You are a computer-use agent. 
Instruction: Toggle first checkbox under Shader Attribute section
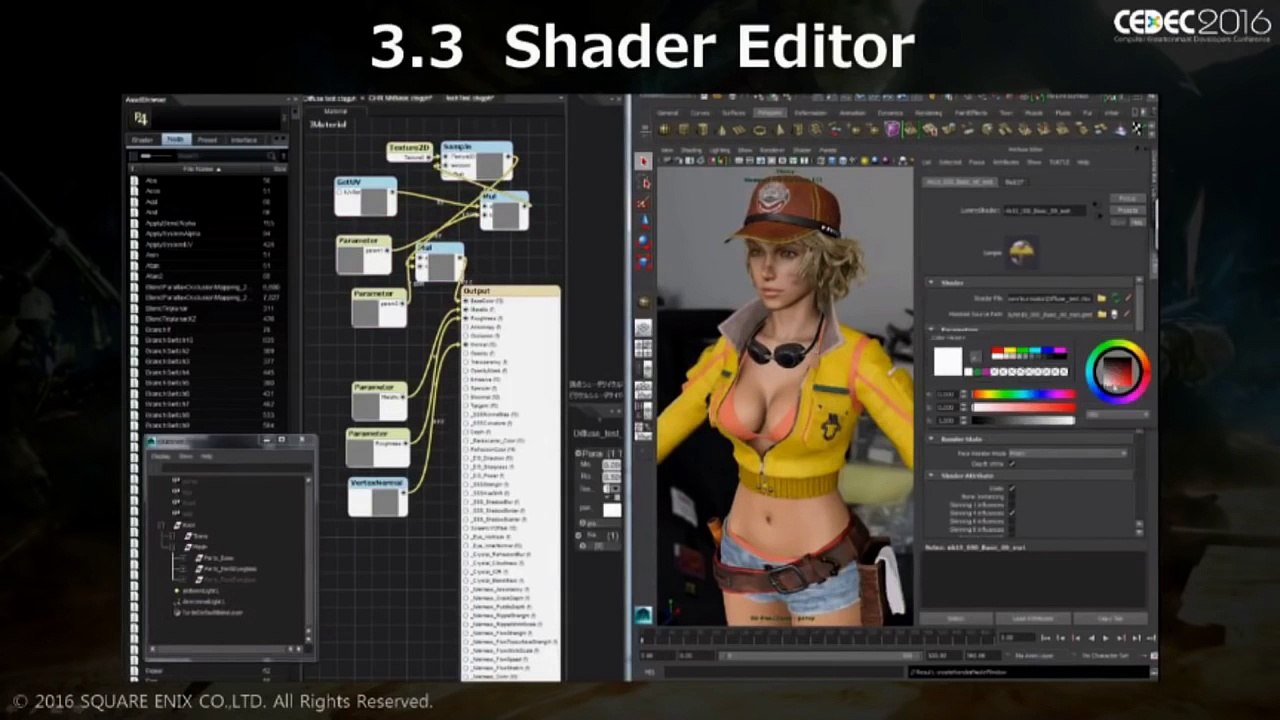point(1012,488)
